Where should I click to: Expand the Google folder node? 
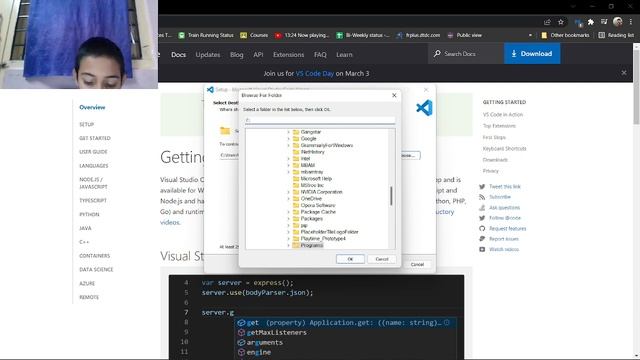pyautogui.click(x=288, y=139)
